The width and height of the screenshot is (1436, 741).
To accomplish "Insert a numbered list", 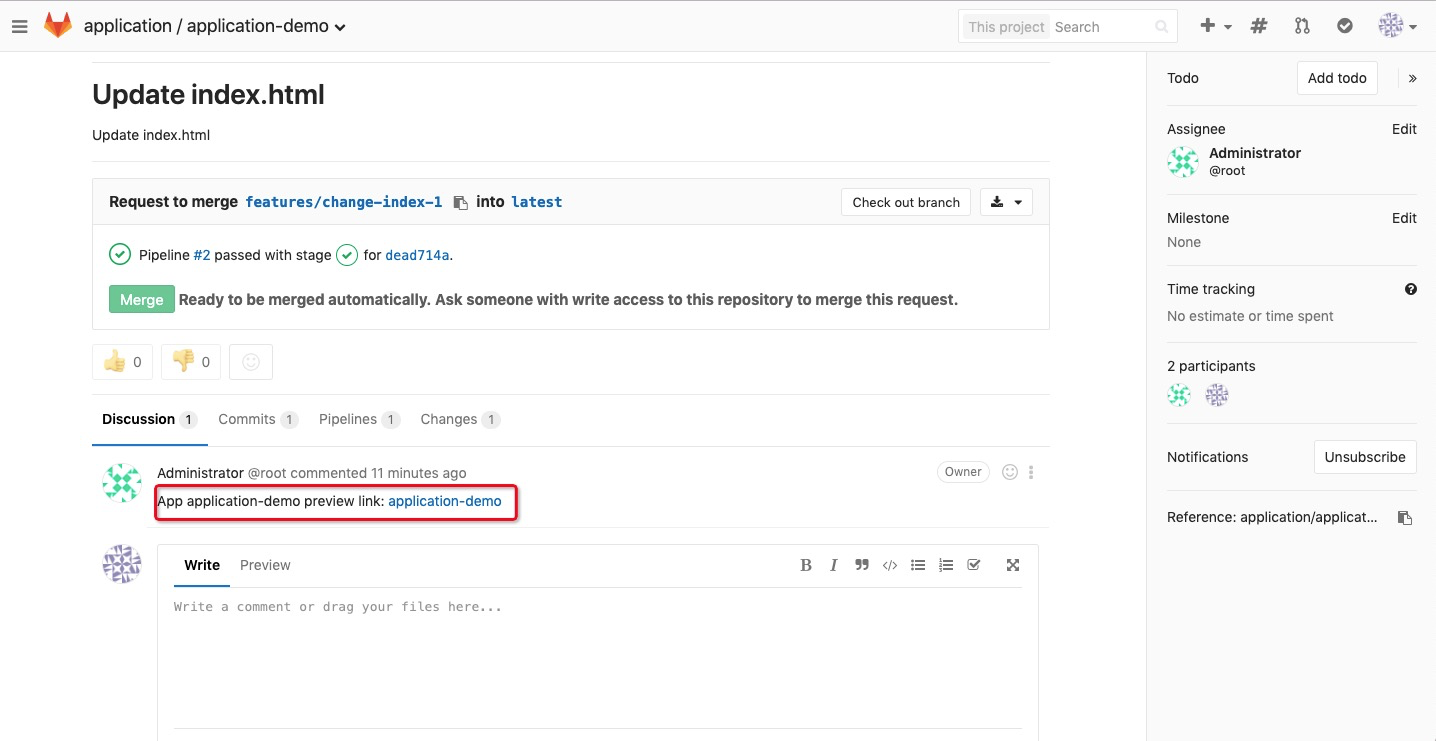I will 945,565.
